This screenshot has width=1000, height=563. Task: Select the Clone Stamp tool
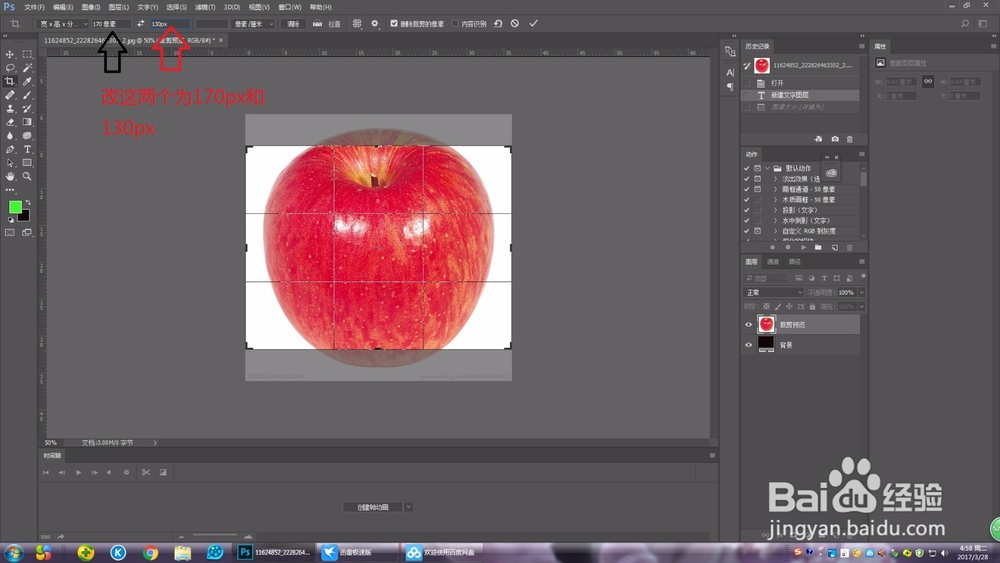pos(10,108)
